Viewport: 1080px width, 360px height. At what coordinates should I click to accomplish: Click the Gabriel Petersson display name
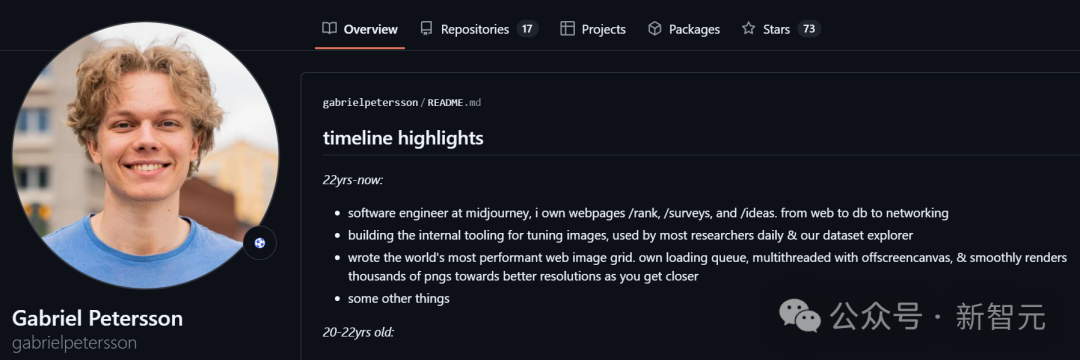pos(97,318)
